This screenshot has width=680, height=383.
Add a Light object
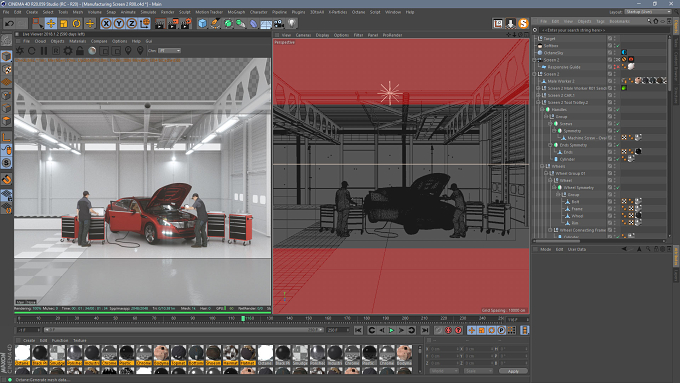pos(292,23)
